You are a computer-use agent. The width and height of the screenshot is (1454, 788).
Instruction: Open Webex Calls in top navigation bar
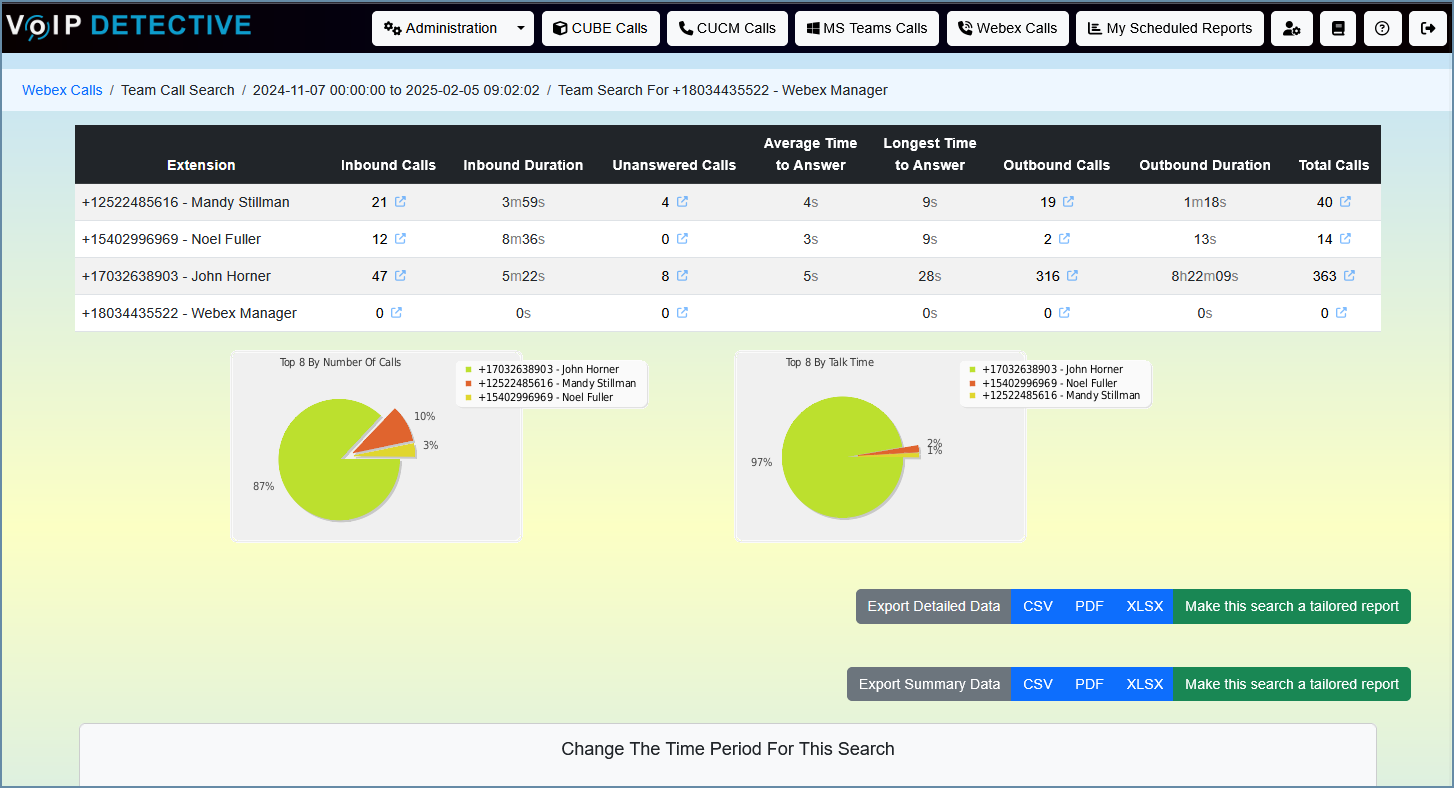coord(1008,29)
